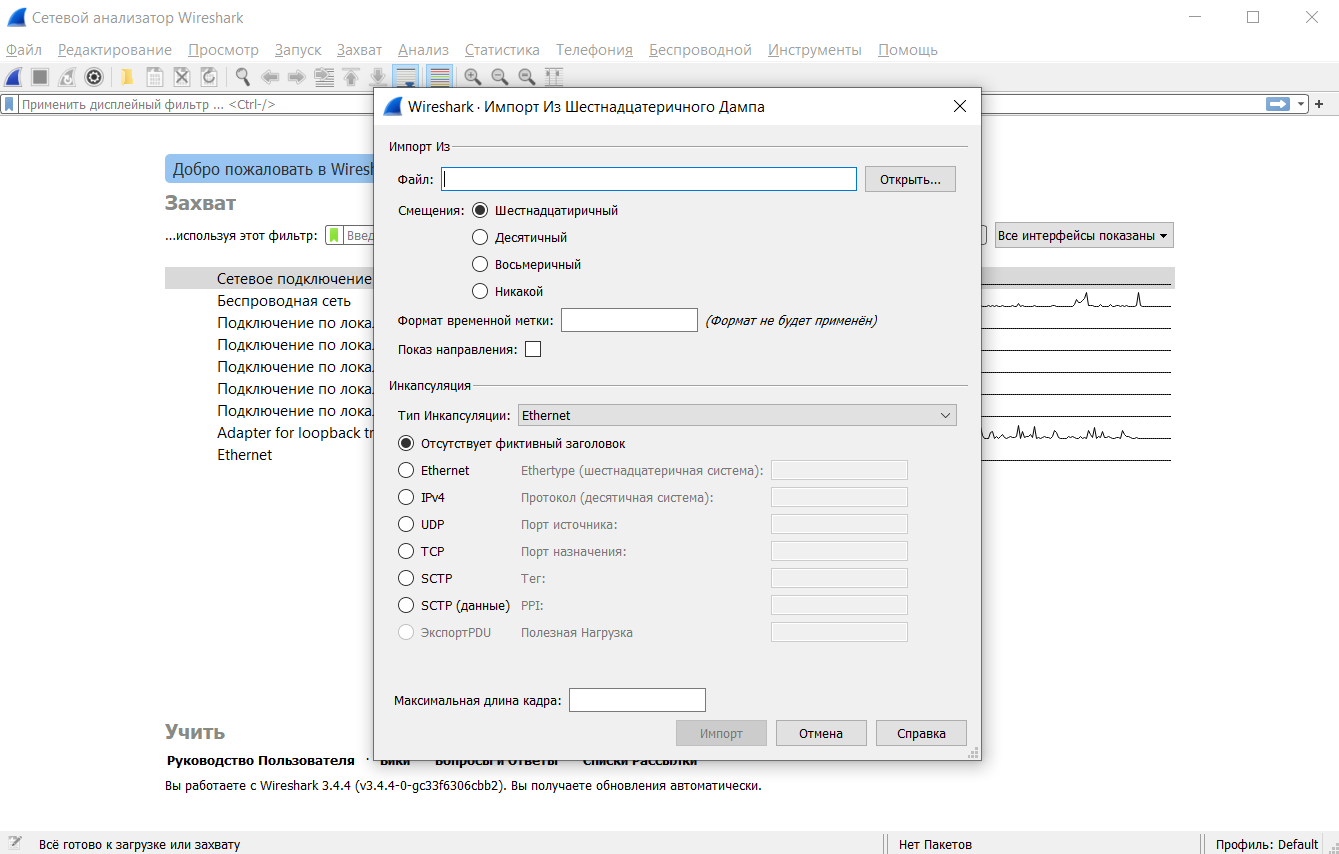Click the find packet magnifier icon
1339x854 pixels.
[242, 77]
